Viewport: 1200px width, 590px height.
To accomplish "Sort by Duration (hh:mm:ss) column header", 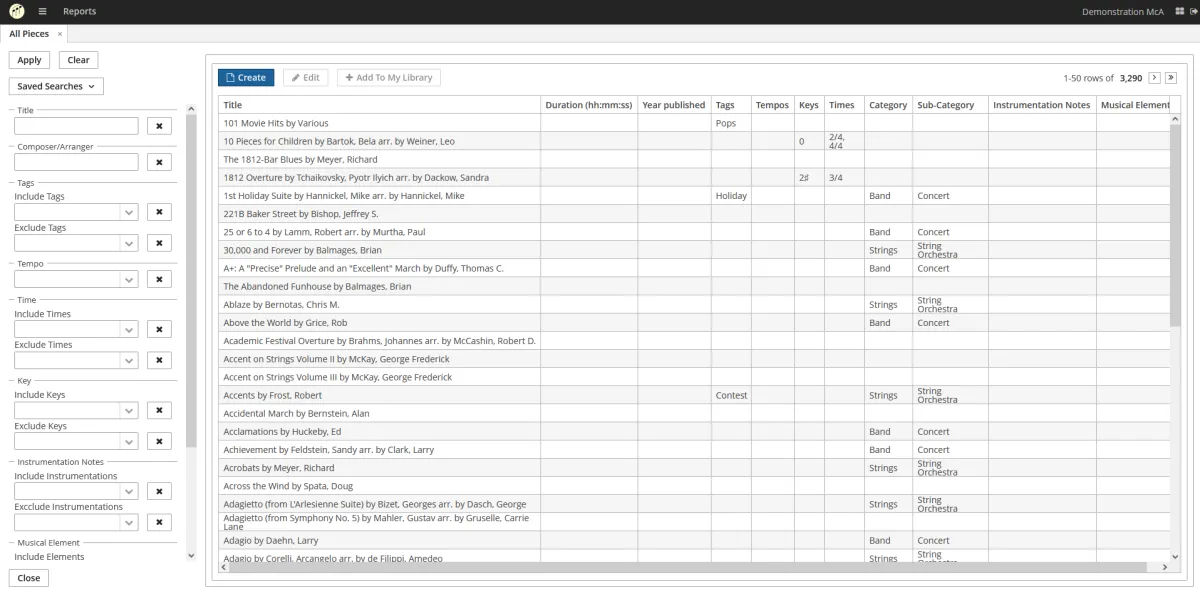I will [x=589, y=105].
